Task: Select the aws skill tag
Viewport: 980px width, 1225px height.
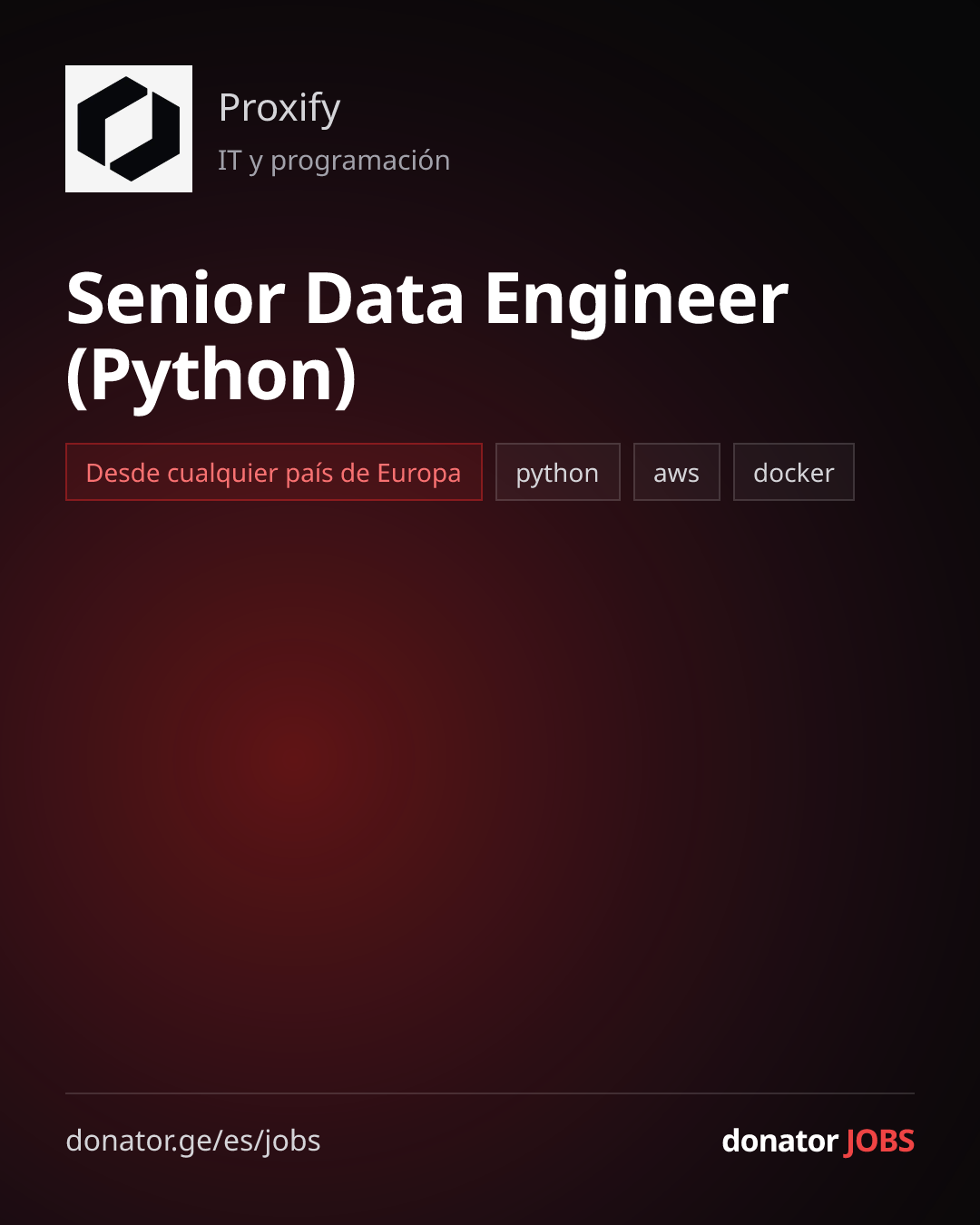Action: 677,472
